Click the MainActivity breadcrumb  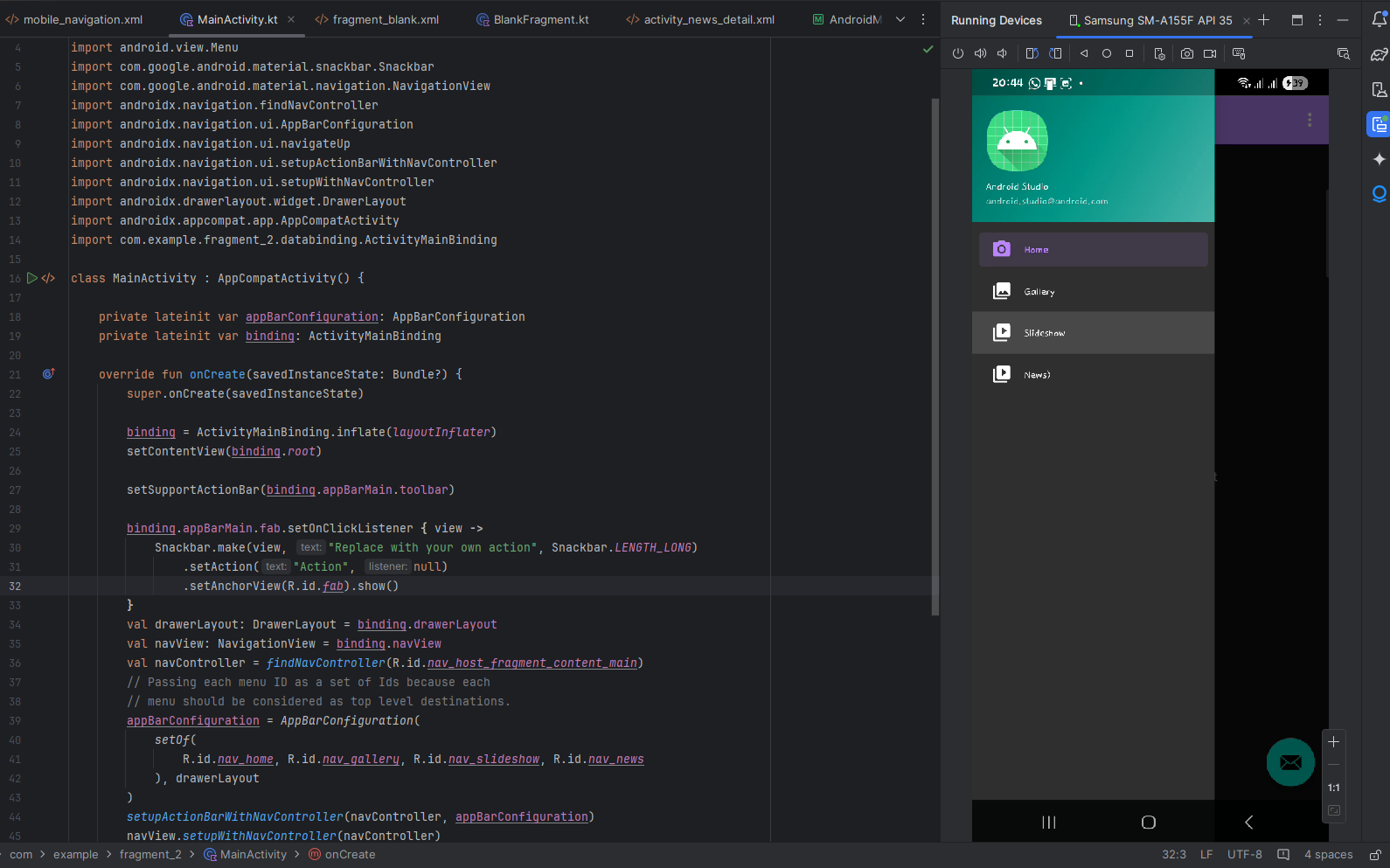point(246,855)
